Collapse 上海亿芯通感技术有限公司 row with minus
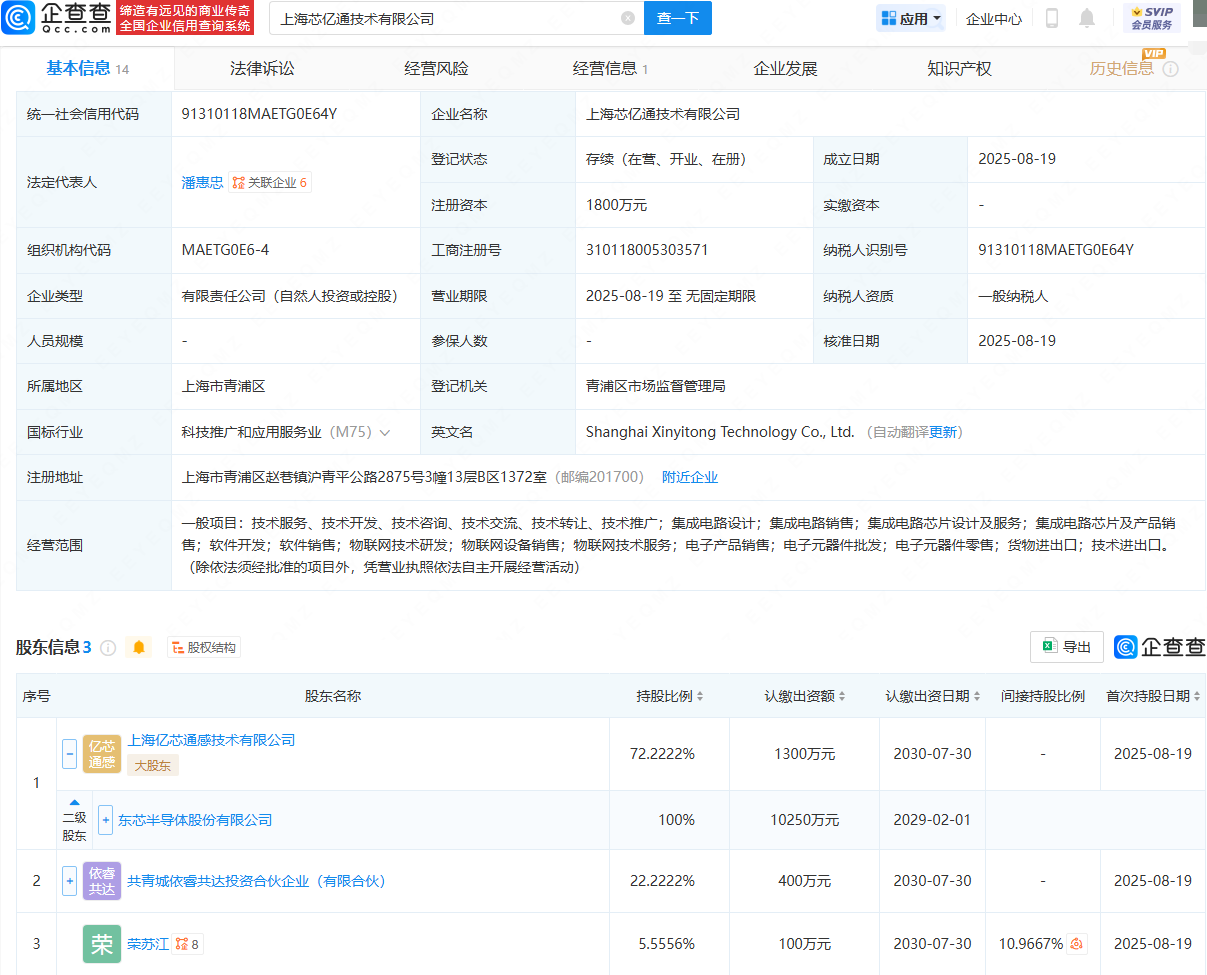 [x=70, y=754]
